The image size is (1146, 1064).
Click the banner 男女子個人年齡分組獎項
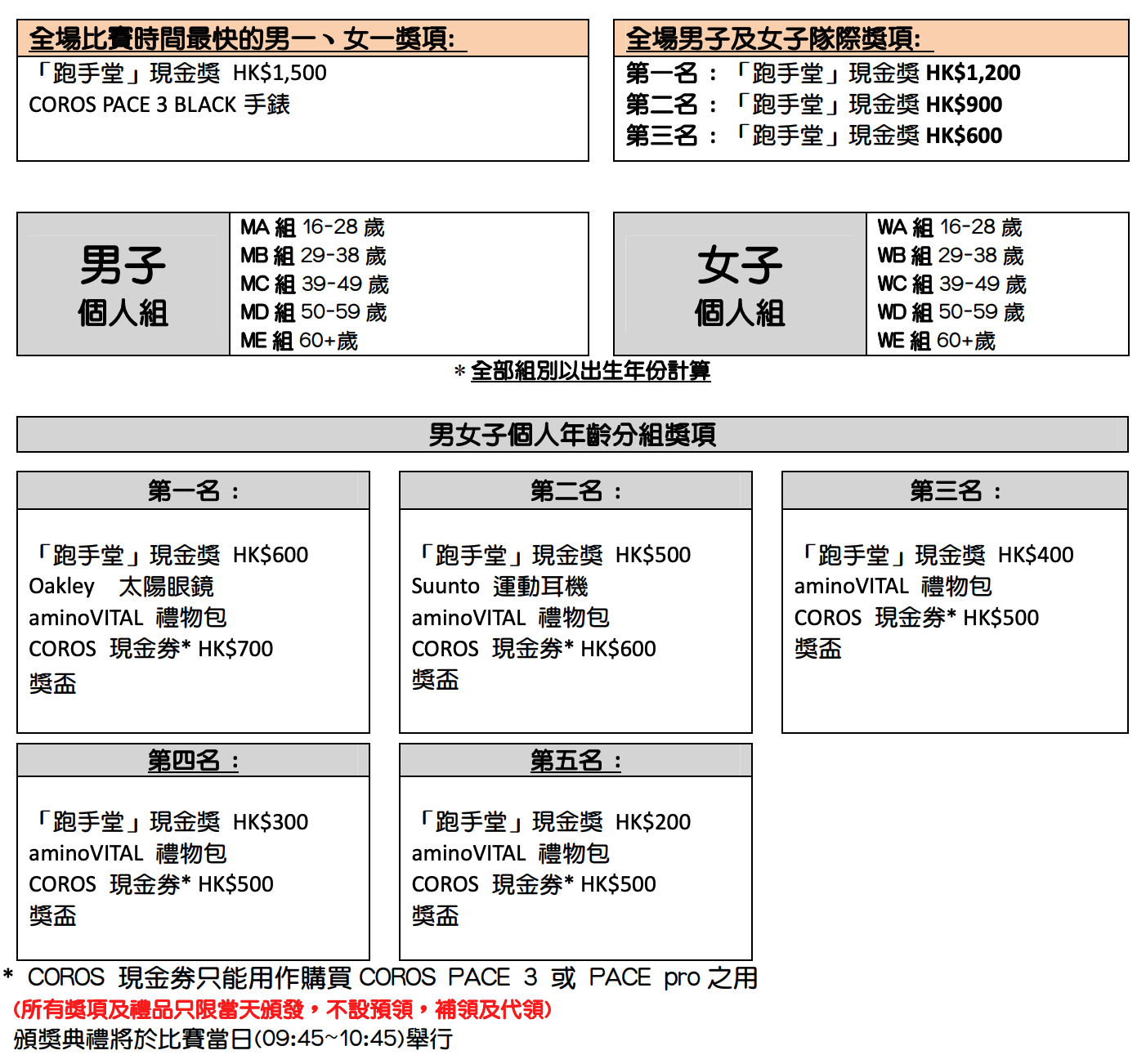pos(572,435)
